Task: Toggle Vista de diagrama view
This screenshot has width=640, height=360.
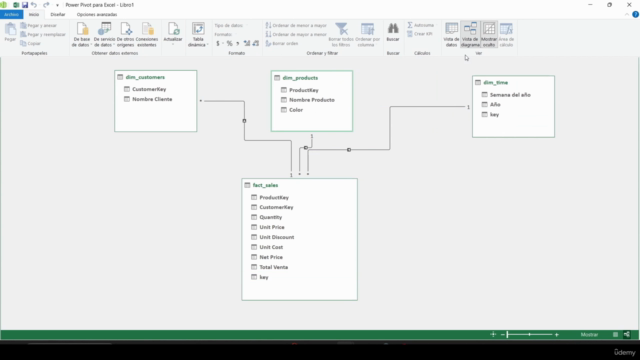Action: click(x=470, y=35)
